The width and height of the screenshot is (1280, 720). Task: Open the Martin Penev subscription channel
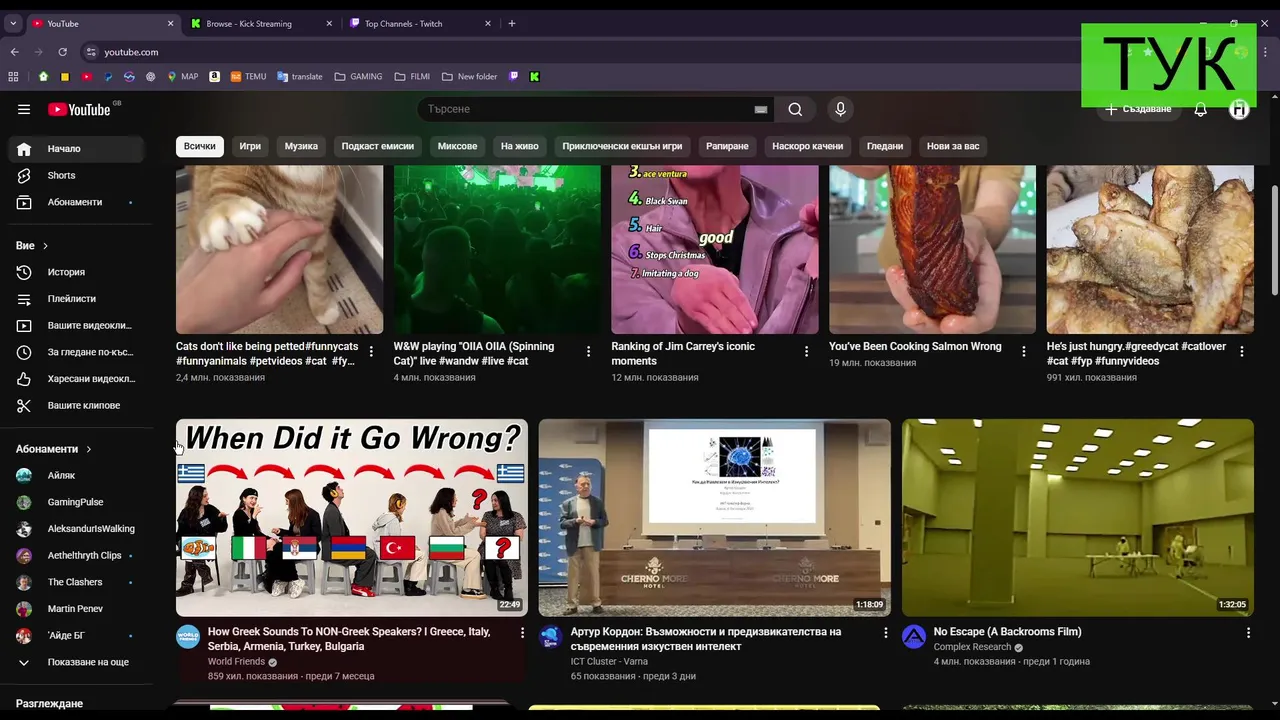click(76, 608)
